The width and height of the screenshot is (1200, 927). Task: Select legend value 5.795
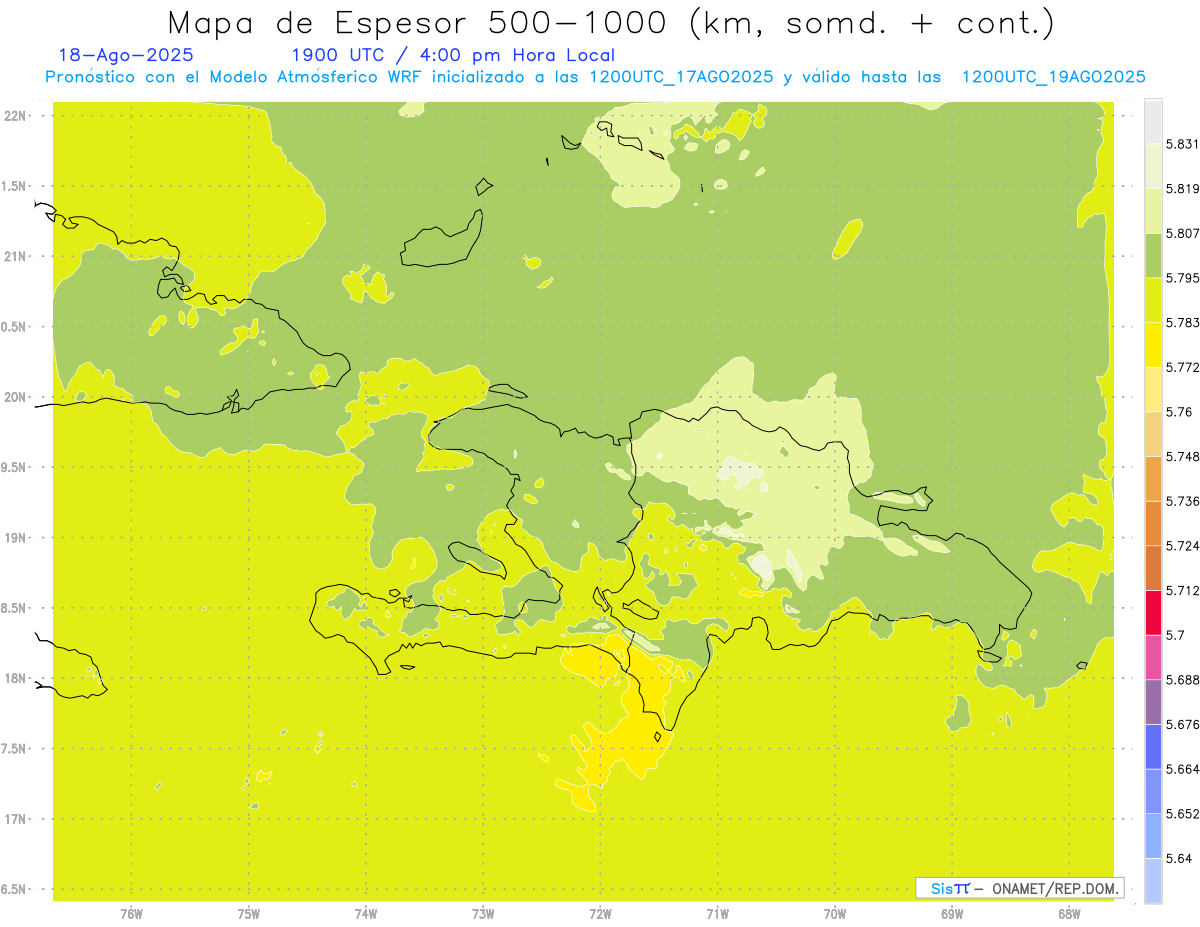coord(1182,278)
